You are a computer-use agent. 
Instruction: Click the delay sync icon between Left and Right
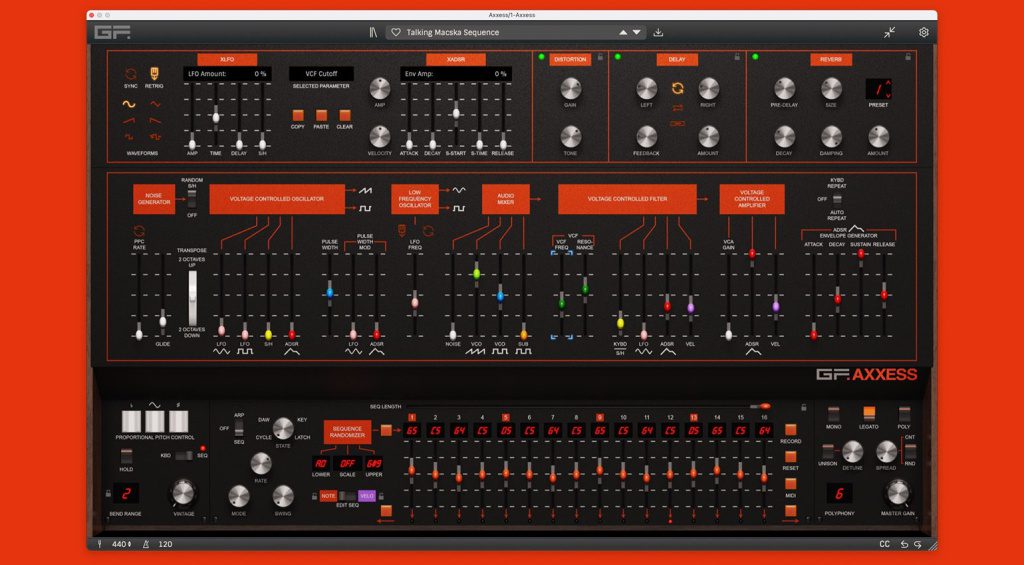(677, 88)
